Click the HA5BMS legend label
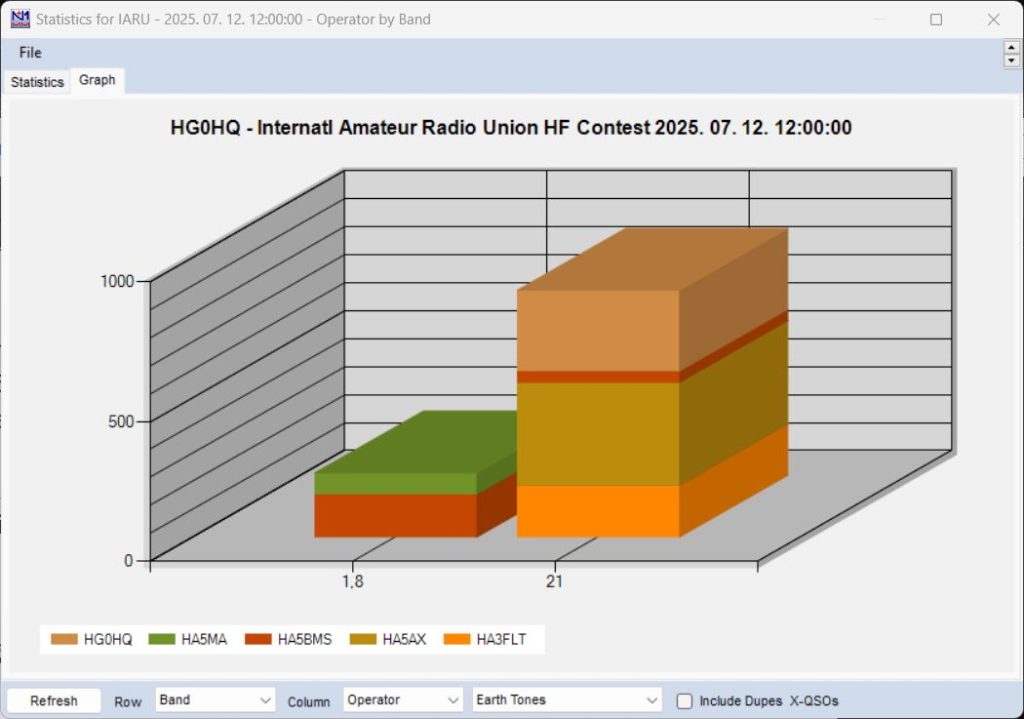1024x719 pixels. coord(305,639)
